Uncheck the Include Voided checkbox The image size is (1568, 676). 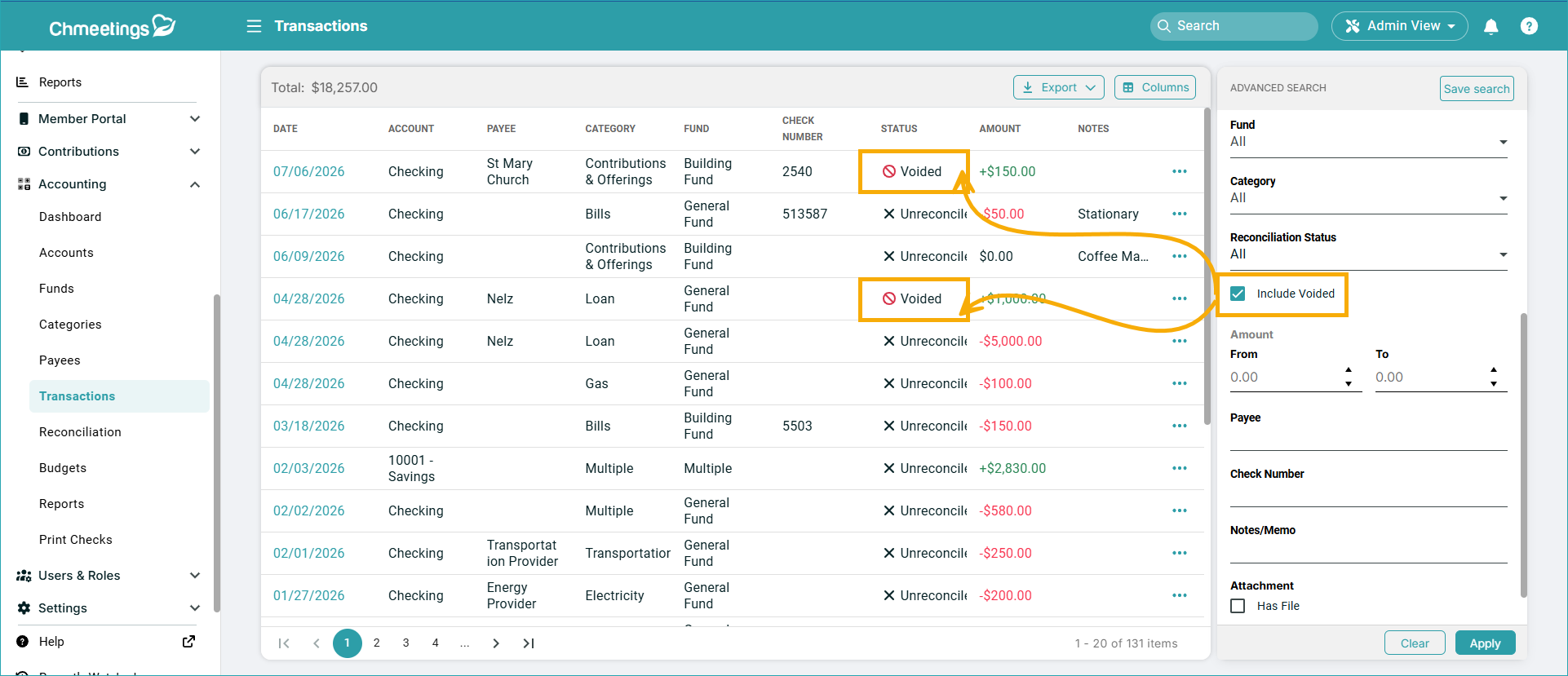click(1238, 294)
